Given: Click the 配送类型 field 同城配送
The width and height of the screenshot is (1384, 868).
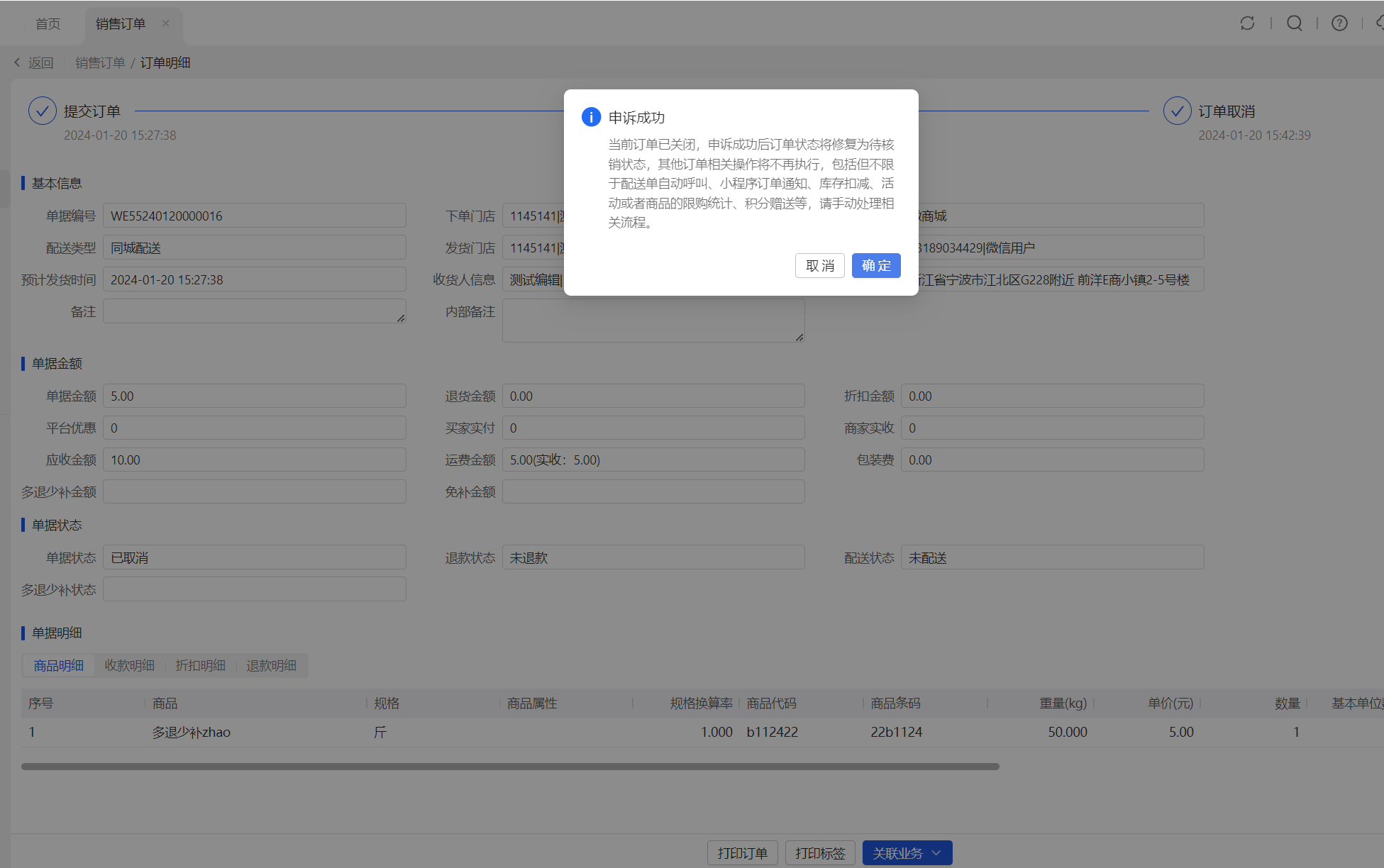Looking at the screenshot, I should pos(255,247).
